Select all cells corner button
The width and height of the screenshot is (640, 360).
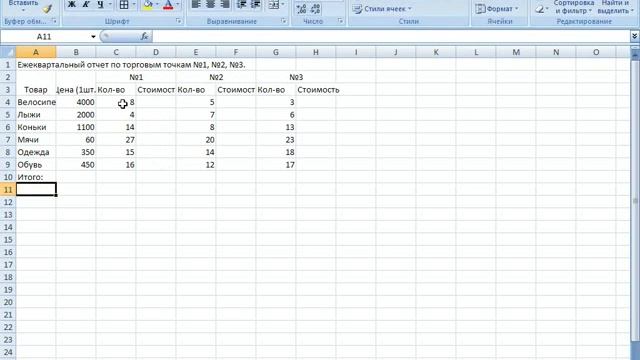(x=8, y=52)
